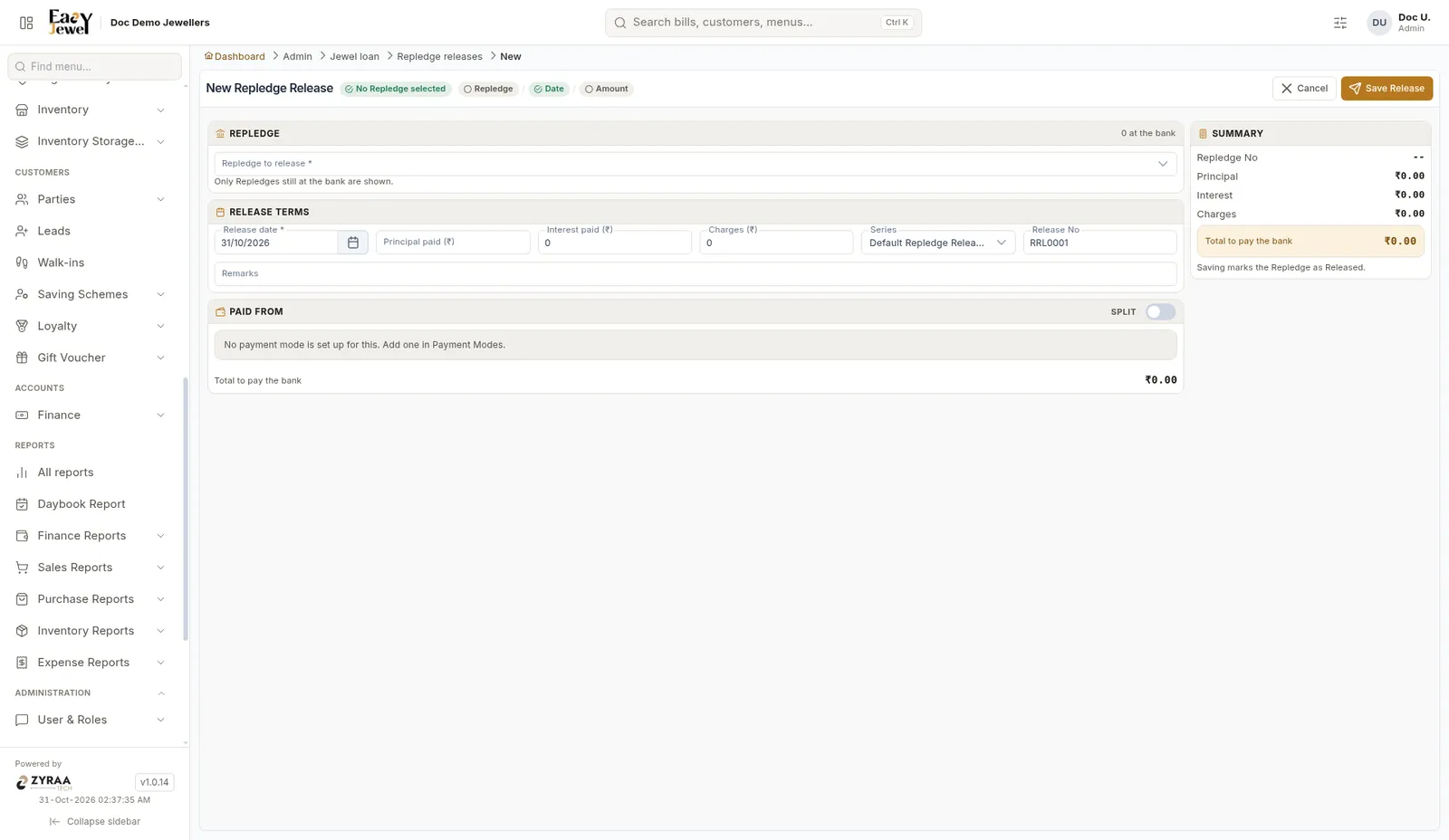Collapse the Administration section chevron

161,693
